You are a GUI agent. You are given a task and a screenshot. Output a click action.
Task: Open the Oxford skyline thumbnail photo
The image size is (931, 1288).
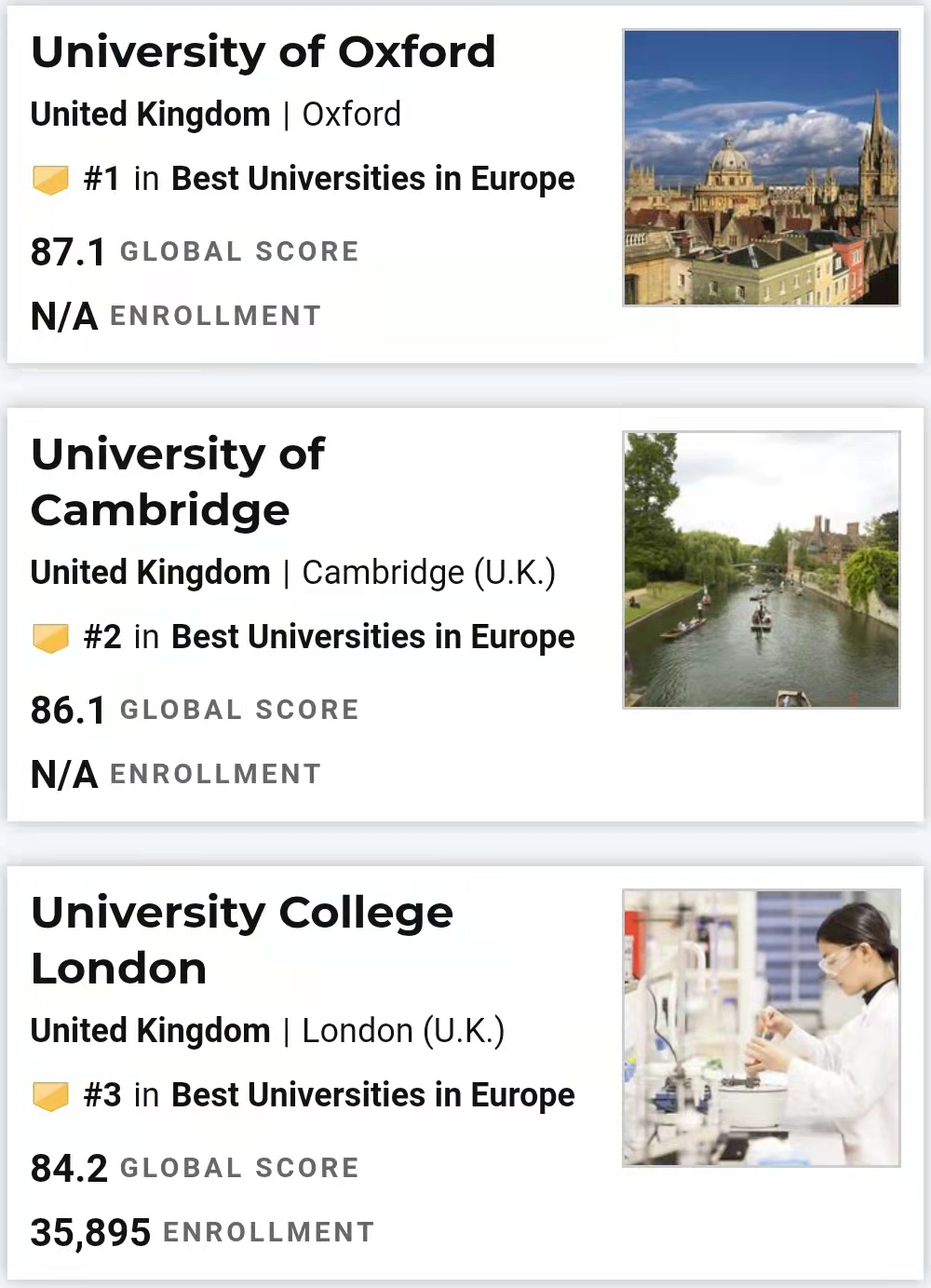(x=762, y=168)
